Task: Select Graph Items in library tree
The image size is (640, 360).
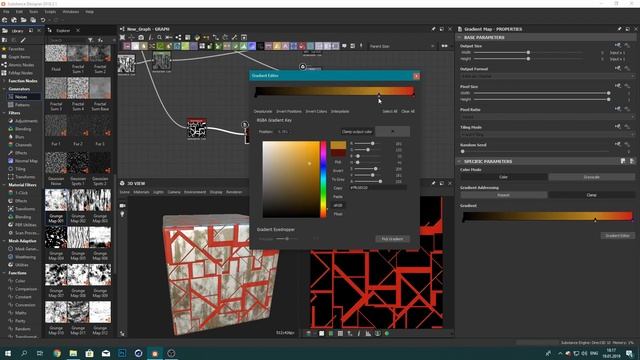Action: pyautogui.click(x=19, y=57)
